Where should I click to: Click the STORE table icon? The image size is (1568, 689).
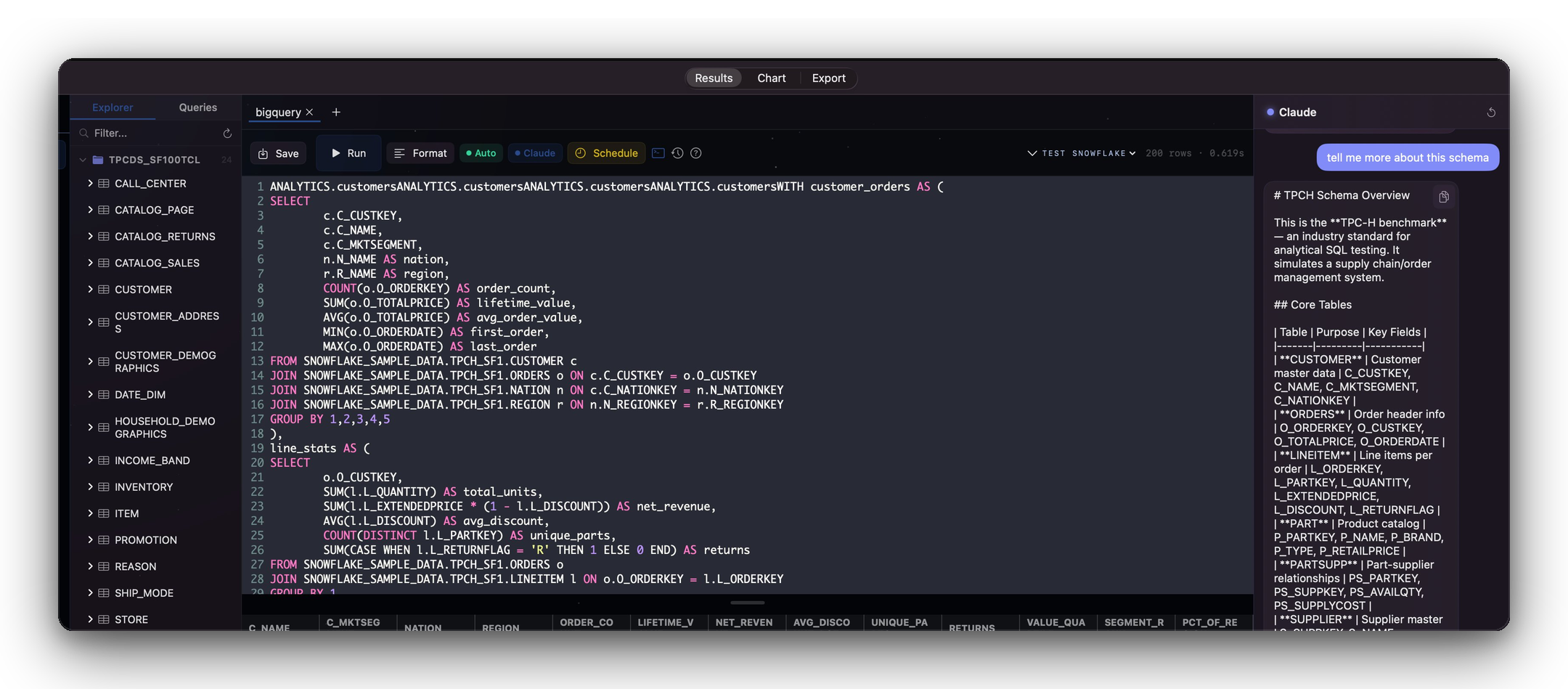[x=104, y=619]
